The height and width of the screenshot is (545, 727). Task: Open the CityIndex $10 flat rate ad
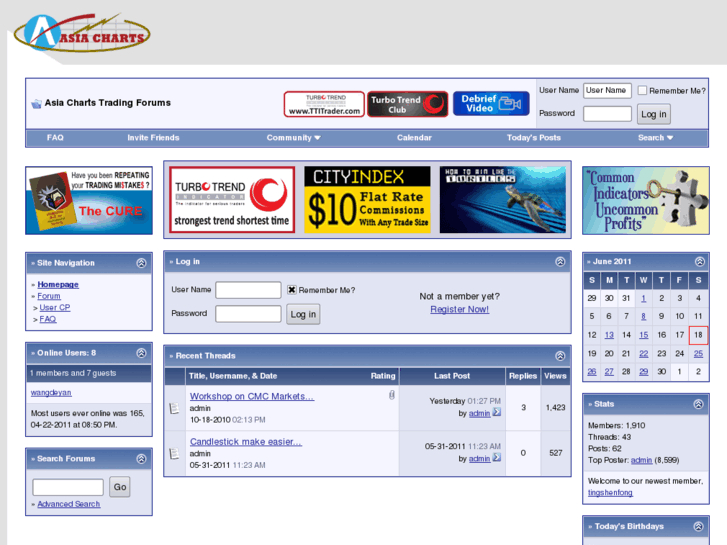(x=367, y=200)
